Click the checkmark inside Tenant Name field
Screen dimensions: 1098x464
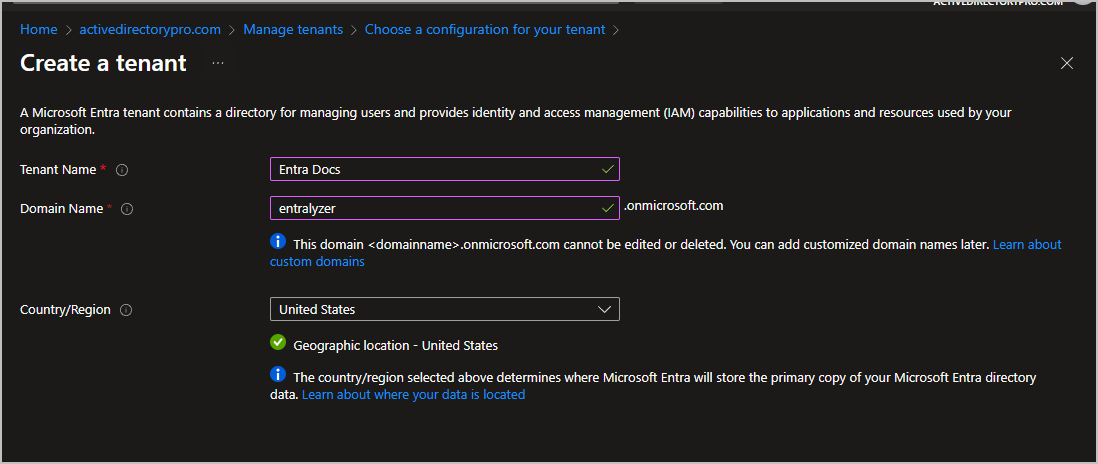point(607,169)
